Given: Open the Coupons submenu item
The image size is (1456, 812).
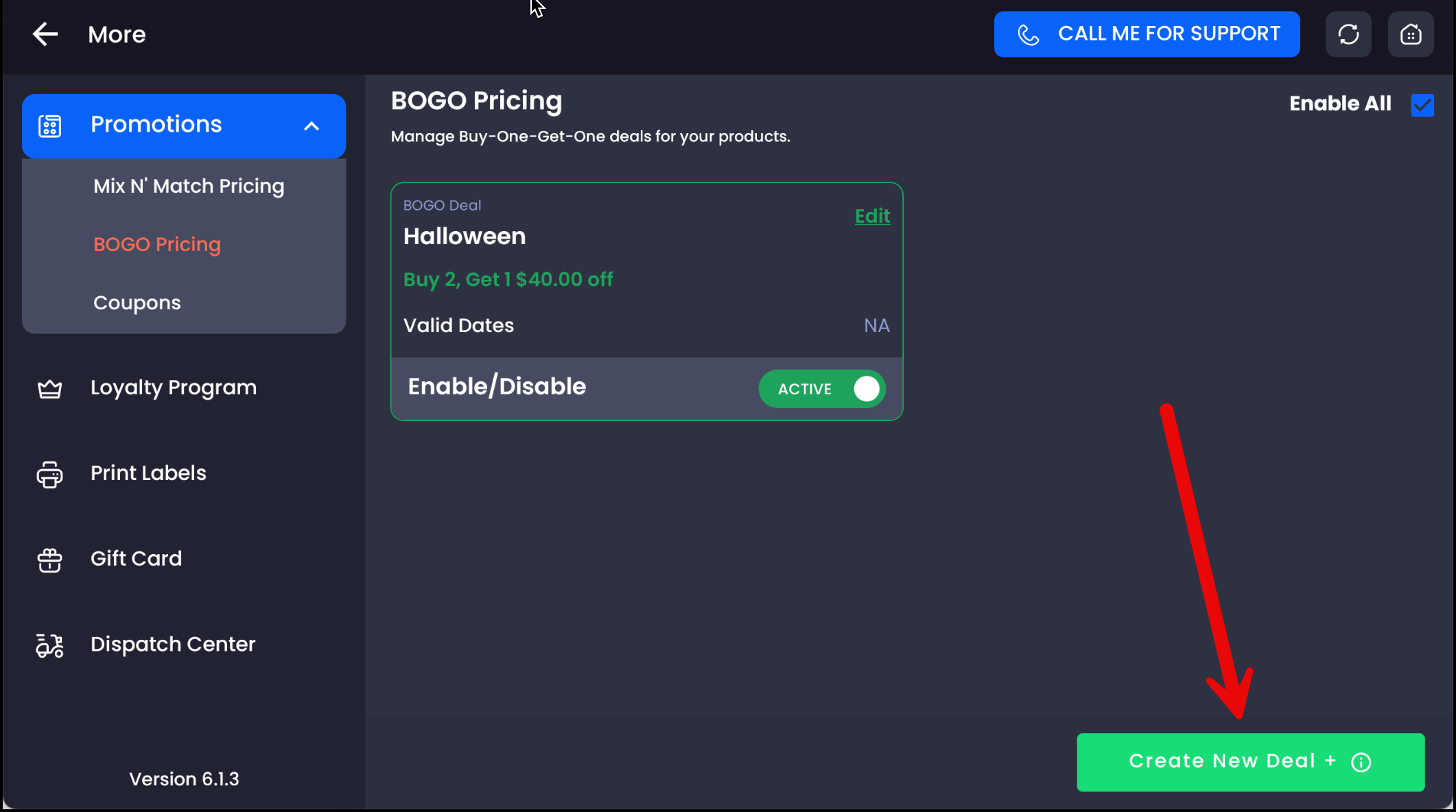Looking at the screenshot, I should [x=137, y=302].
